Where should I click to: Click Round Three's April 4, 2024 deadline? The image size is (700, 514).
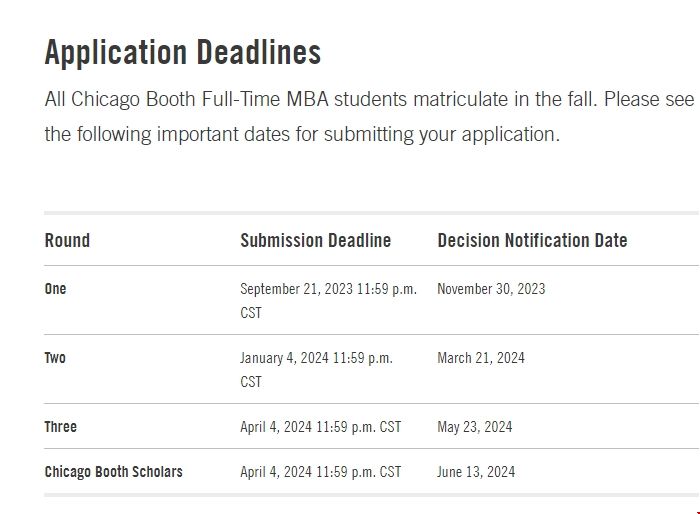320,427
